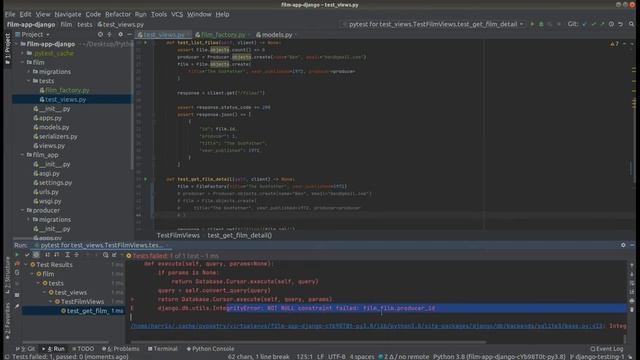Click the Git rollback arrow icon
This screenshot has width=640, height=360.
click(620, 24)
